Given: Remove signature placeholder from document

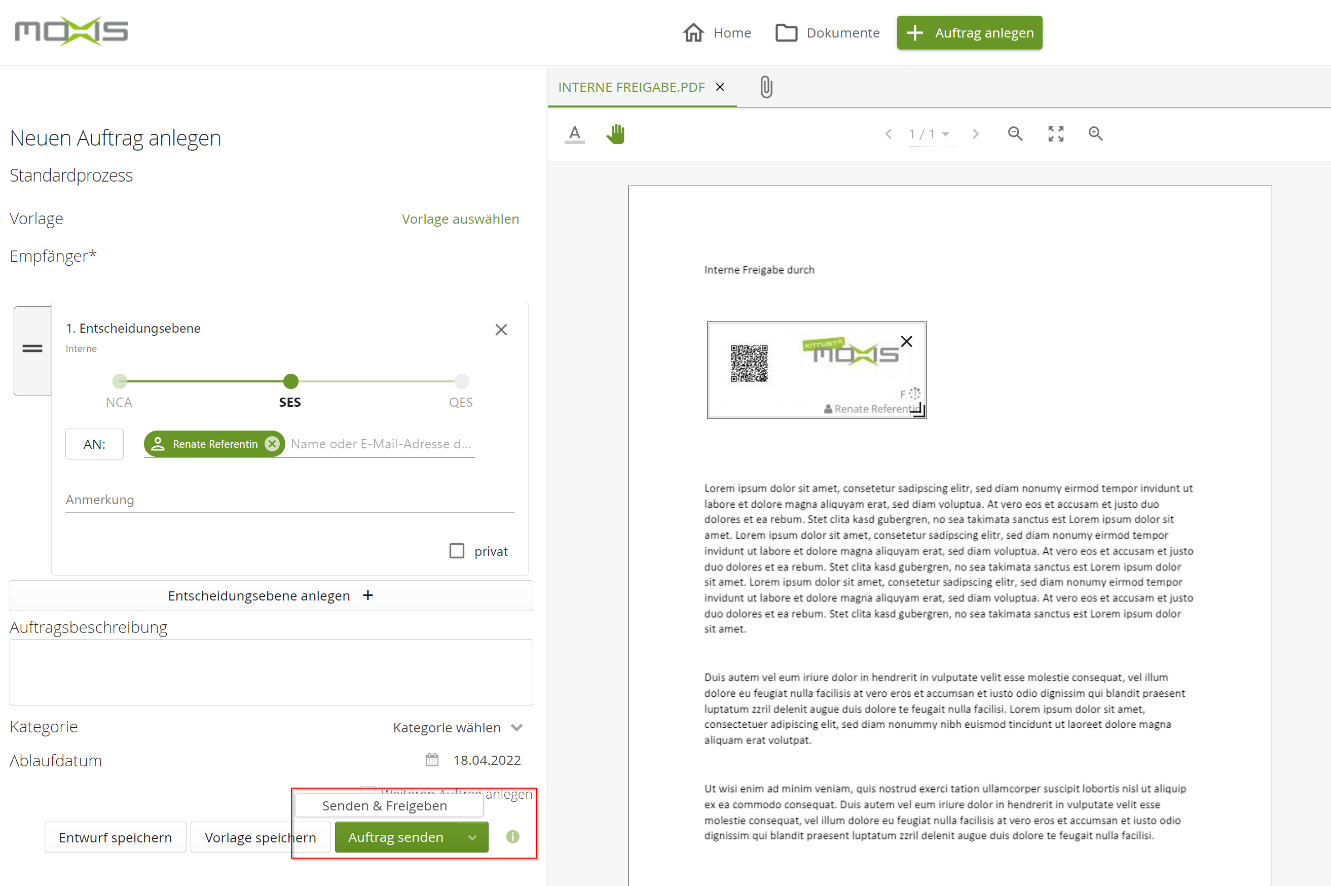Looking at the screenshot, I should 906,341.
